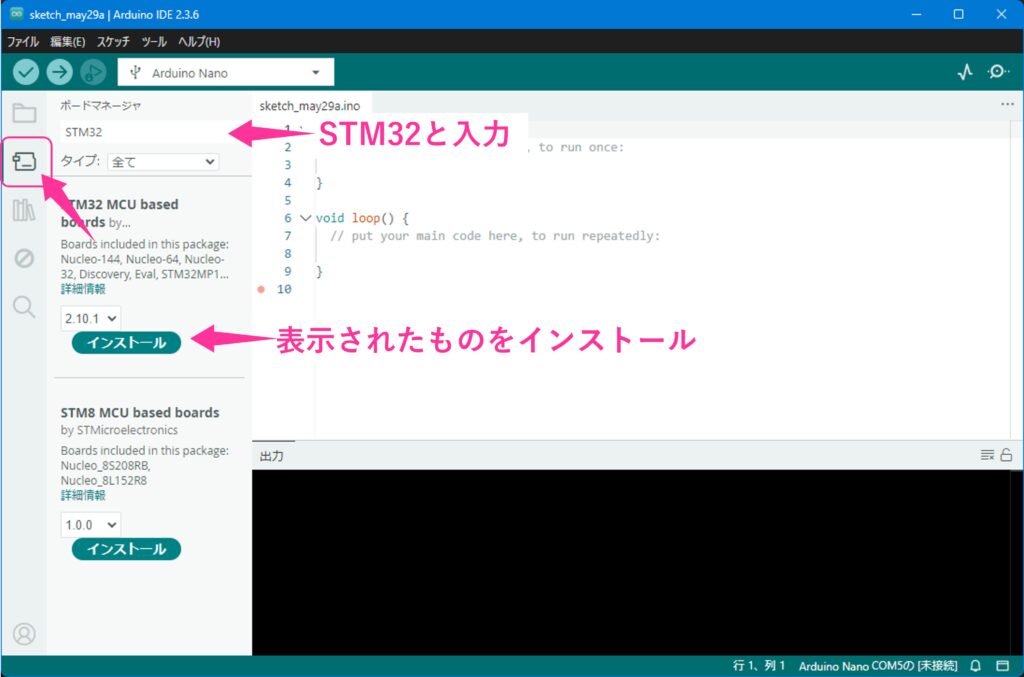Open the 2.10.1 version dropdown

tap(91, 319)
